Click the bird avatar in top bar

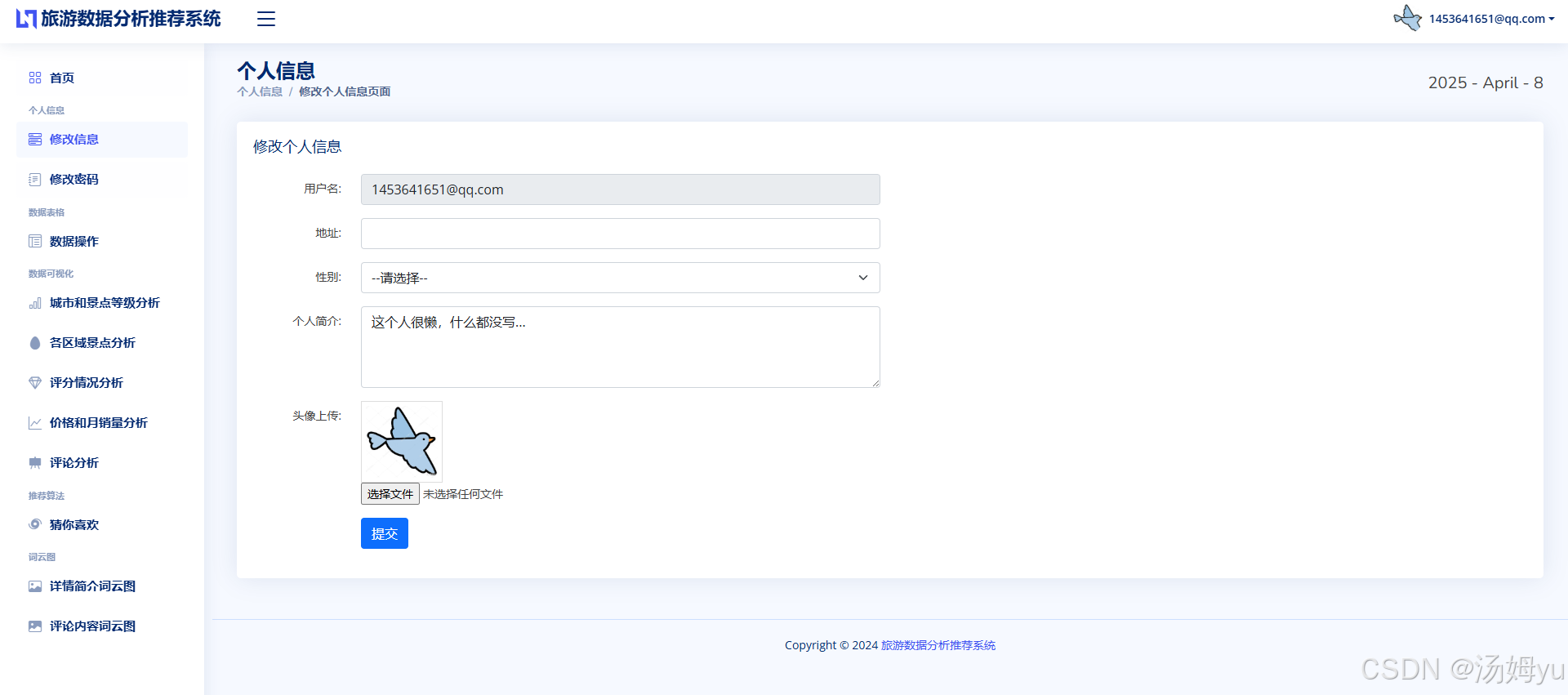1408,18
